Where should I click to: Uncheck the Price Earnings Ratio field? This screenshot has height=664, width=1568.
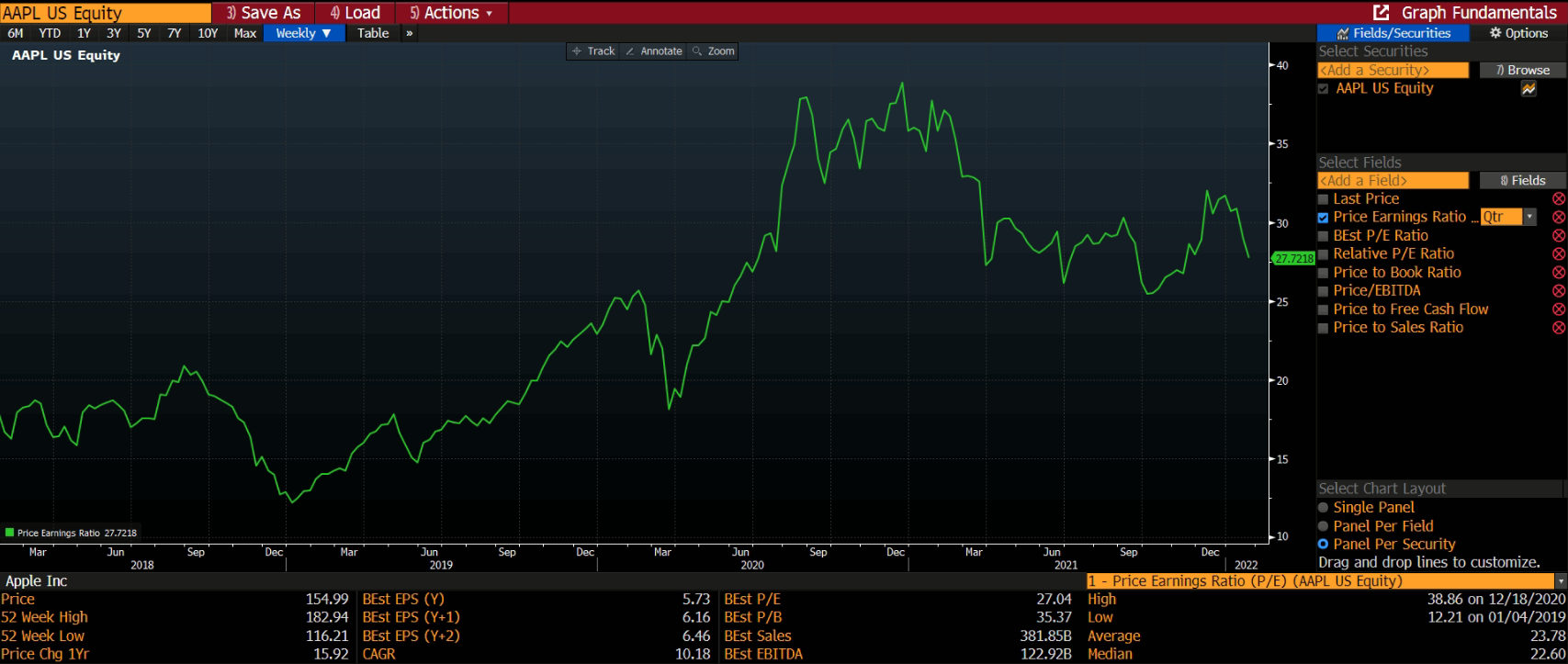(x=1324, y=218)
